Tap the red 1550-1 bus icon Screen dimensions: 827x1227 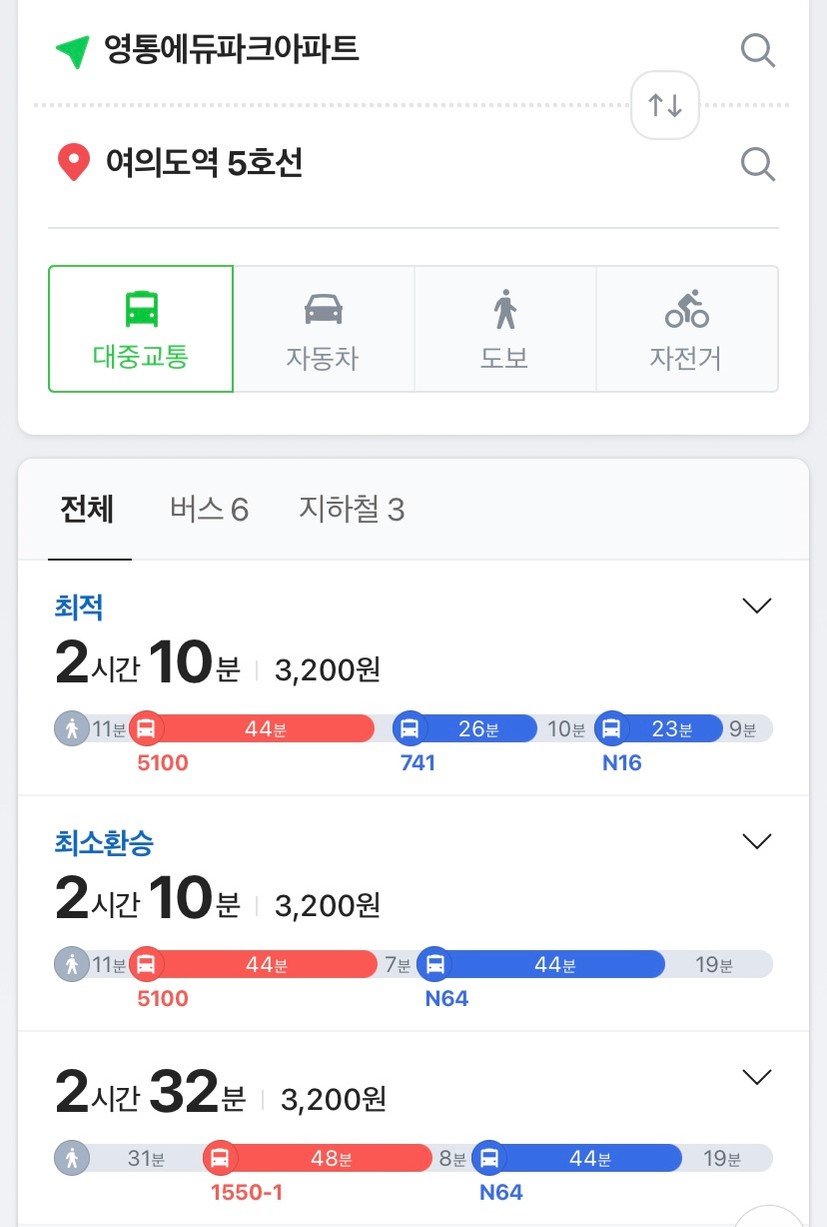(x=220, y=1158)
